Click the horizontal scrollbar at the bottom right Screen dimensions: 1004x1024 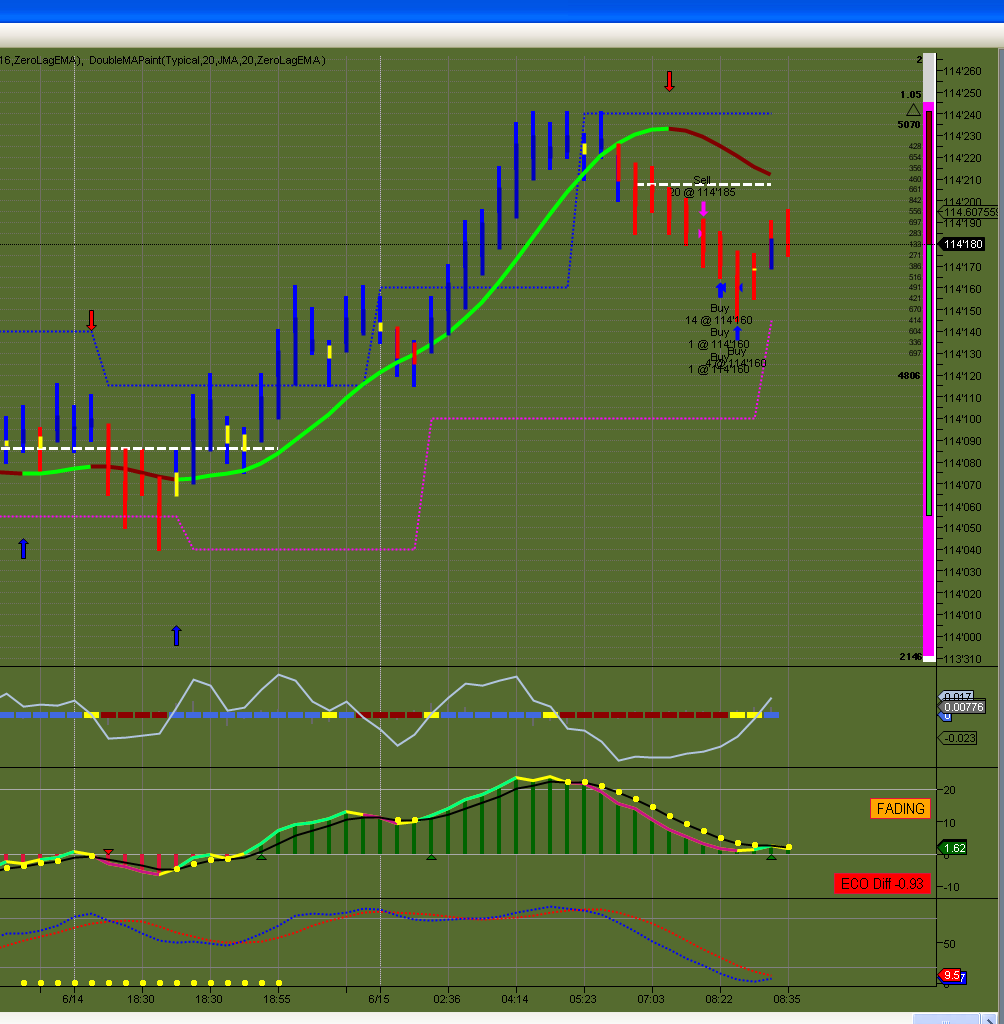tap(946, 1019)
